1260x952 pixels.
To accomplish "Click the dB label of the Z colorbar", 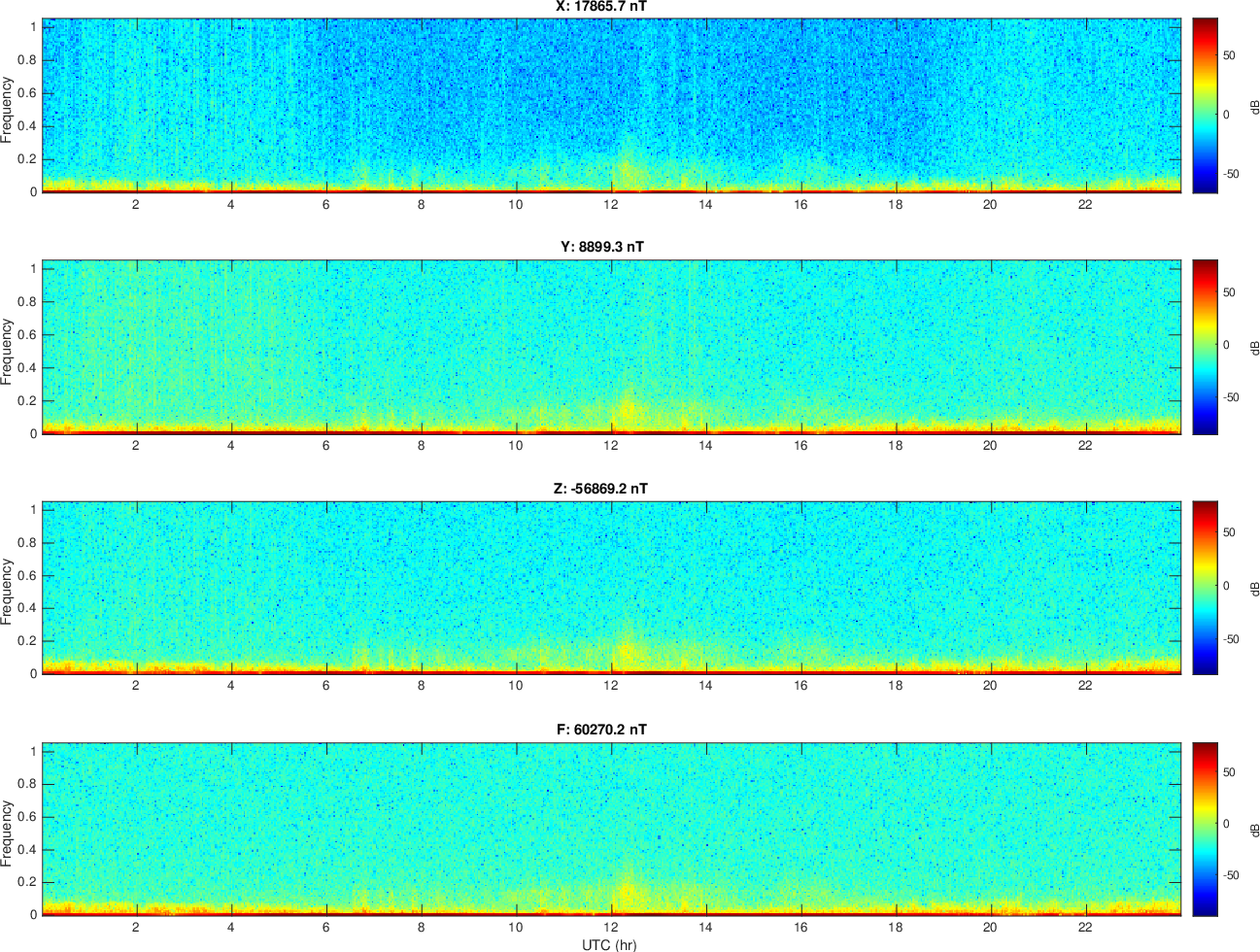I will click(x=1252, y=589).
